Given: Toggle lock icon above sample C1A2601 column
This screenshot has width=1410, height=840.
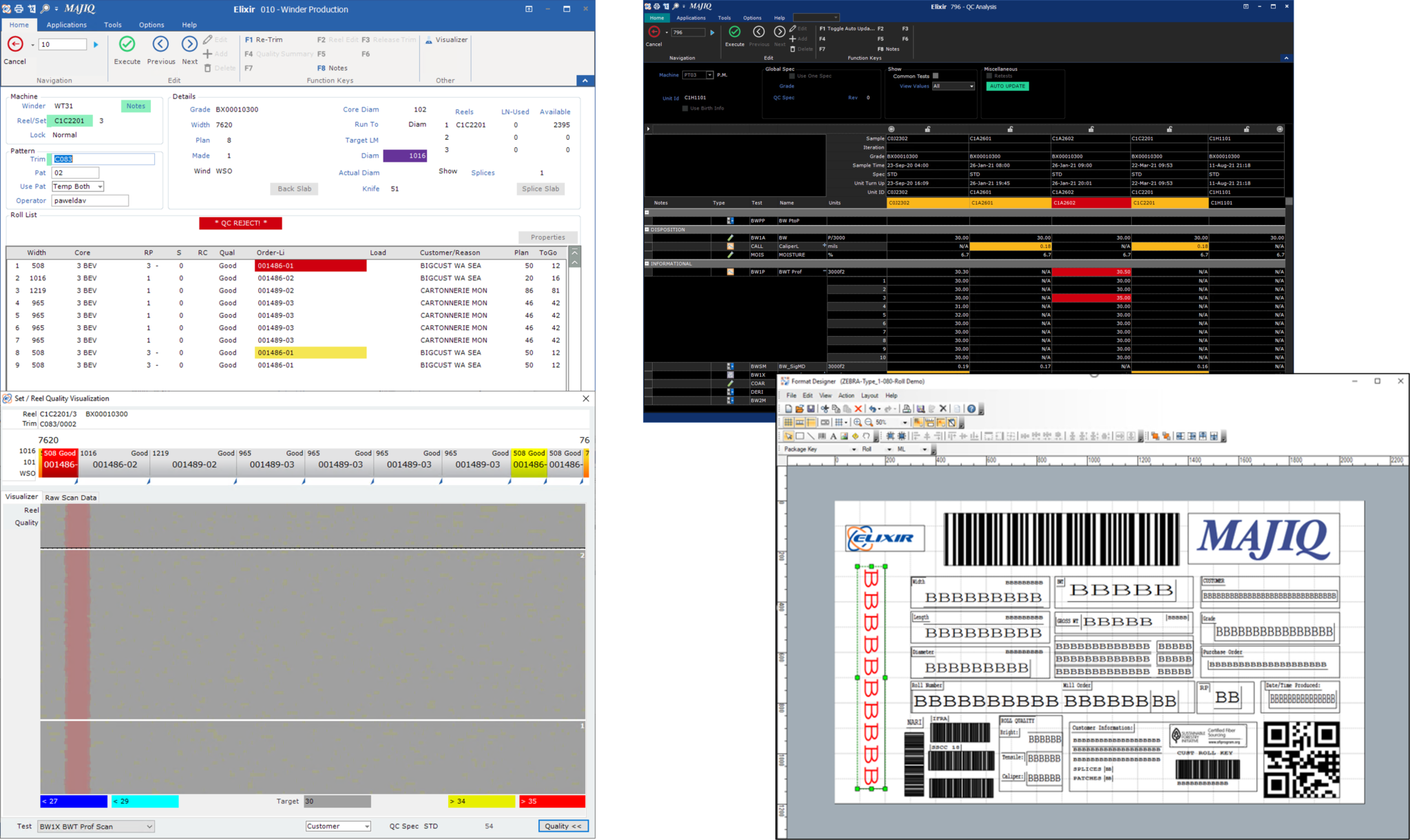Looking at the screenshot, I should (1010, 129).
